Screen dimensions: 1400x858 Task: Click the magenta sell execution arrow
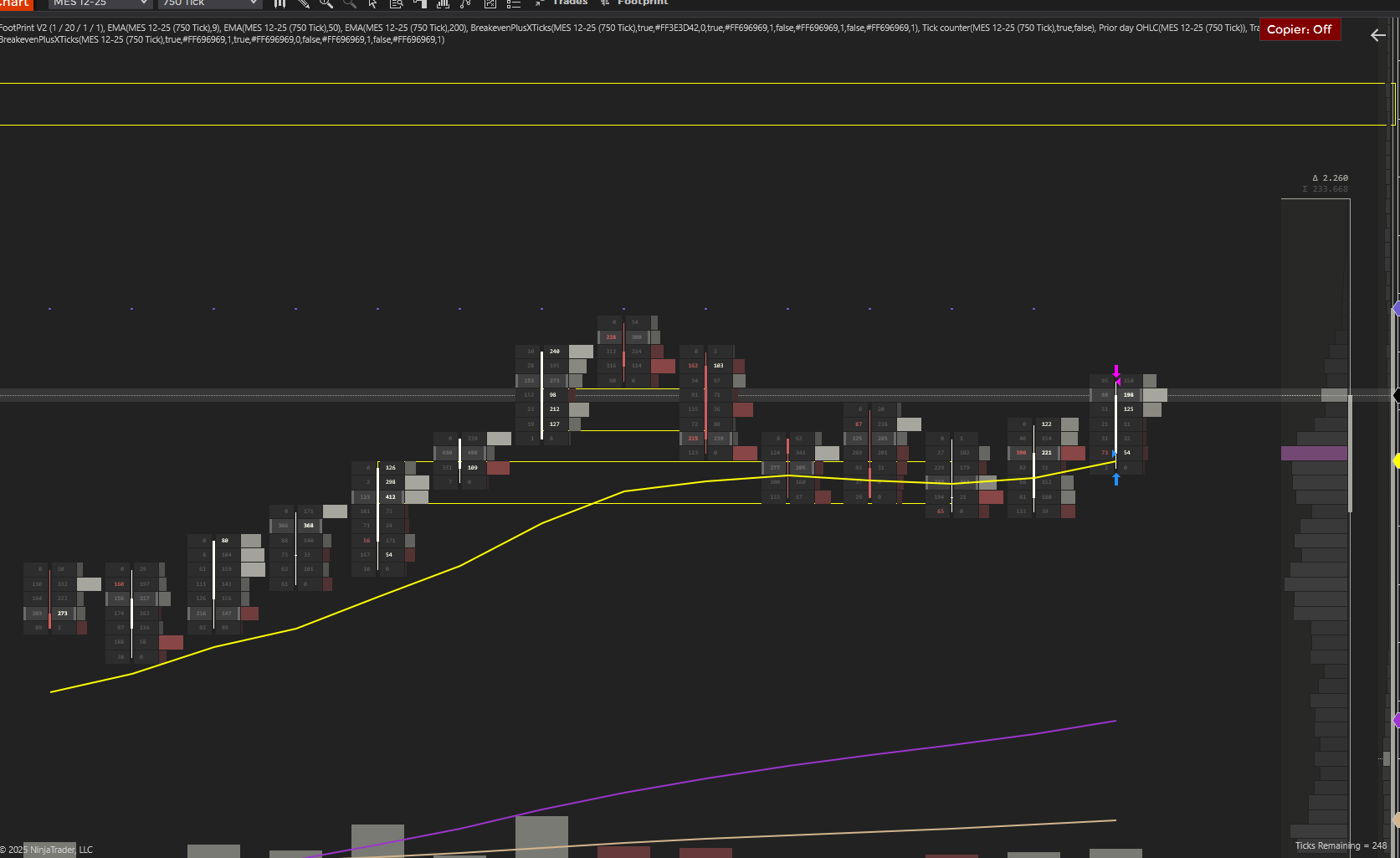pyautogui.click(x=1116, y=372)
